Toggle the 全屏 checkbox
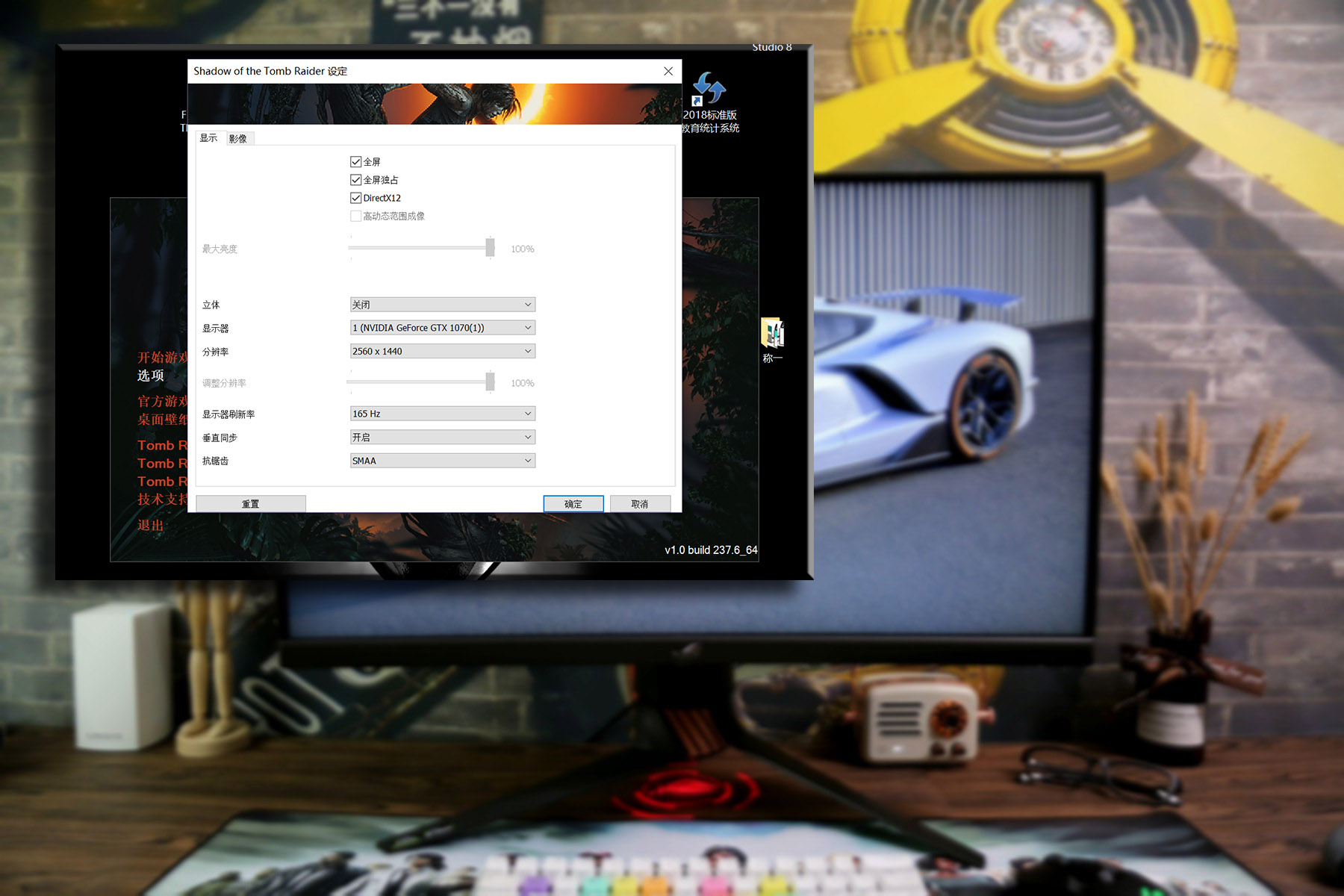Viewport: 1344px width, 896px height. tap(356, 162)
